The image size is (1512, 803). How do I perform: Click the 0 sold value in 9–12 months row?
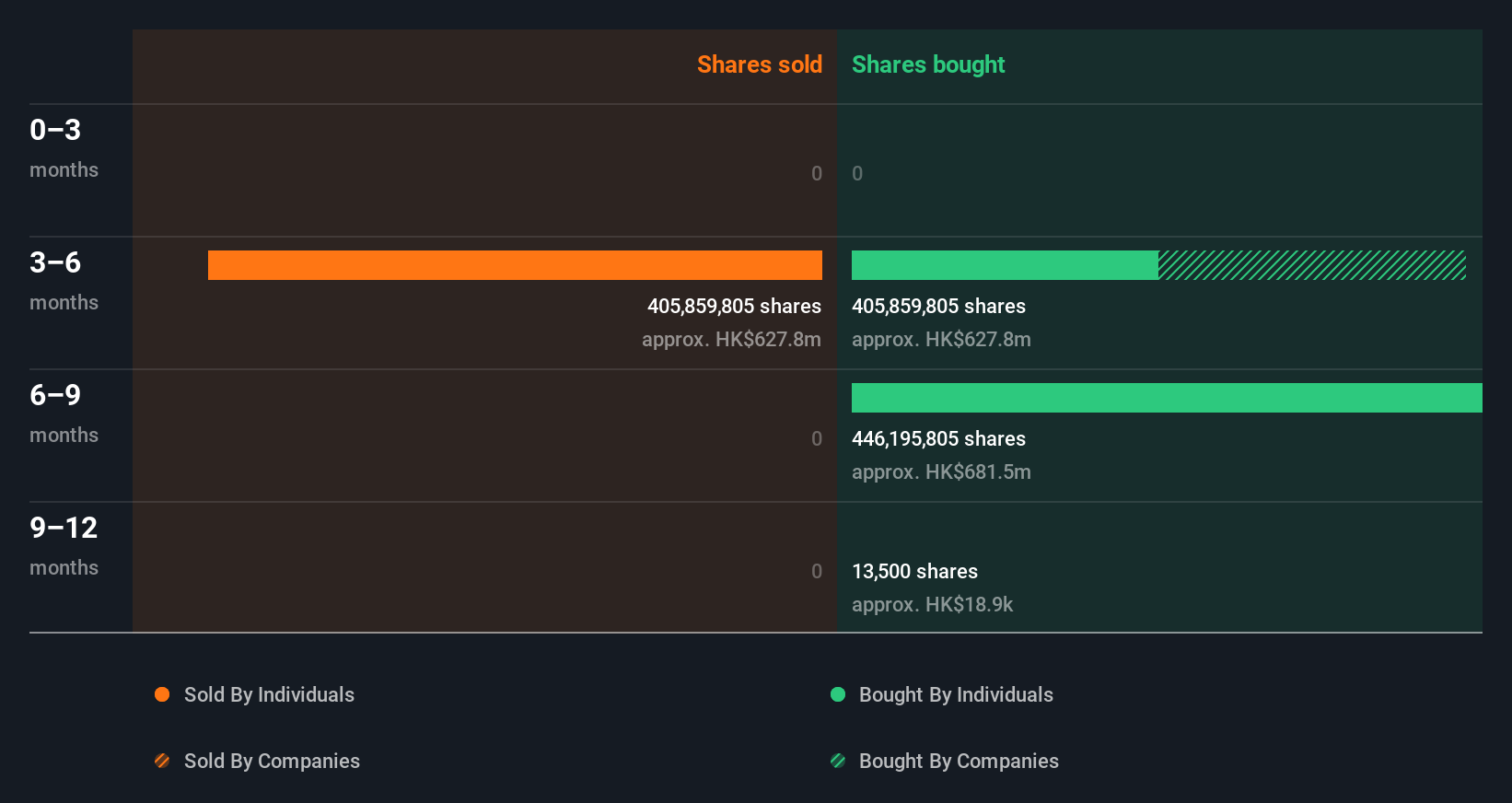(817, 571)
